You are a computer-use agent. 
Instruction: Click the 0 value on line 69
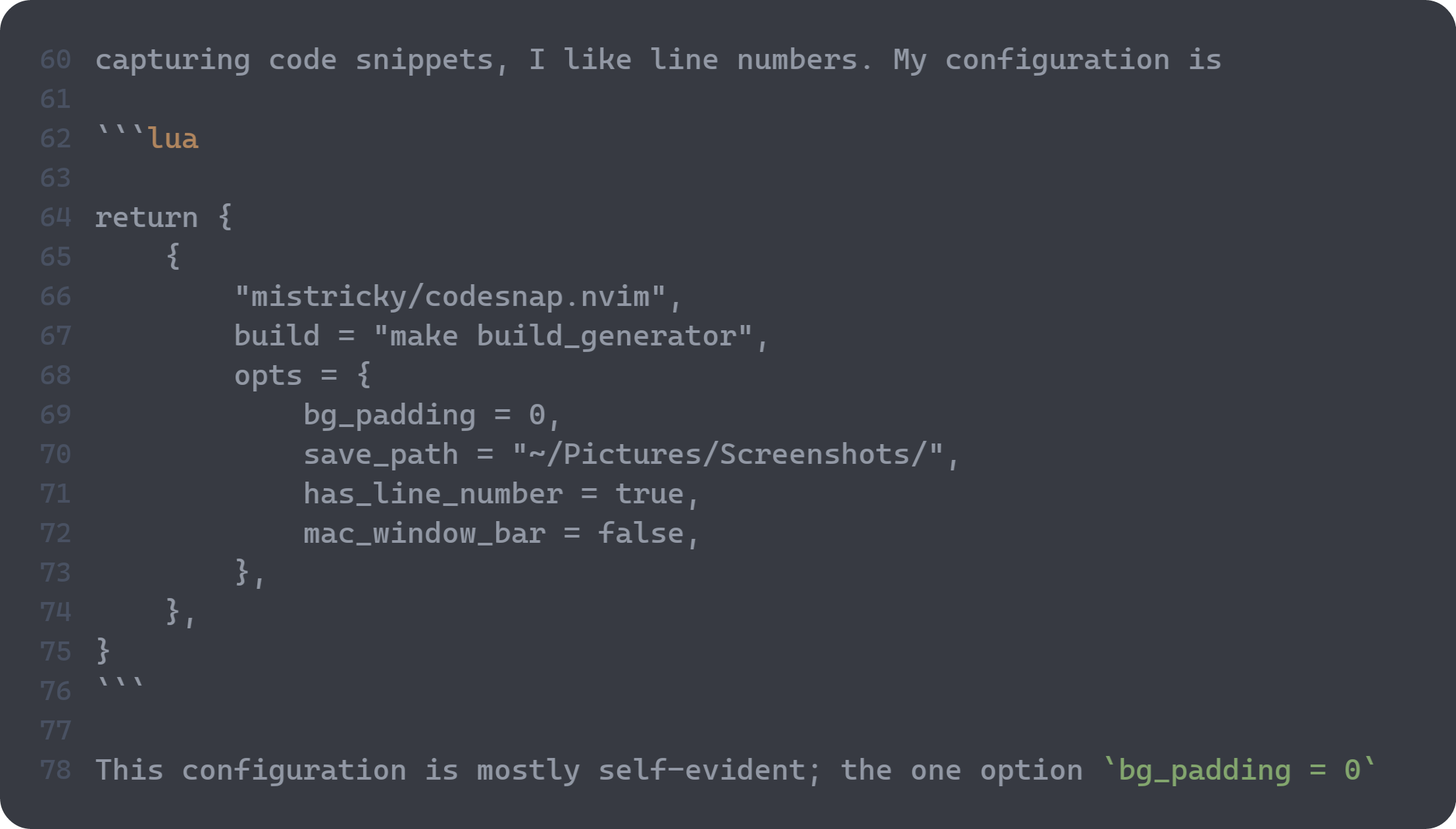pos(537,415)
